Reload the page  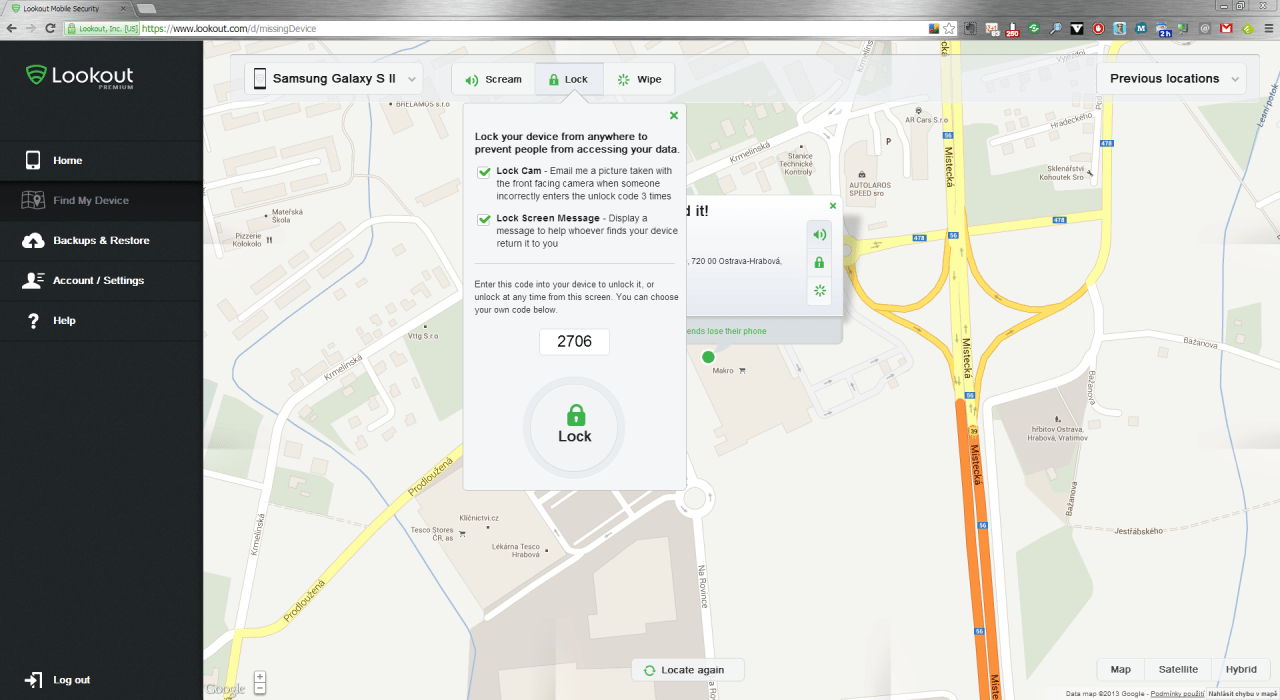tap(51, 29)
